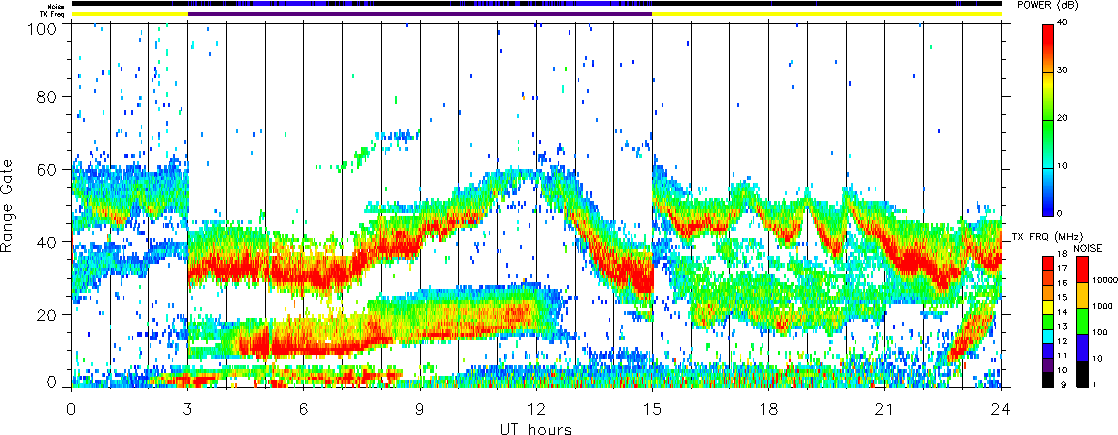
Task: Click the '1000' label on the NOISE colorbar
Action: pos(1102,307)
